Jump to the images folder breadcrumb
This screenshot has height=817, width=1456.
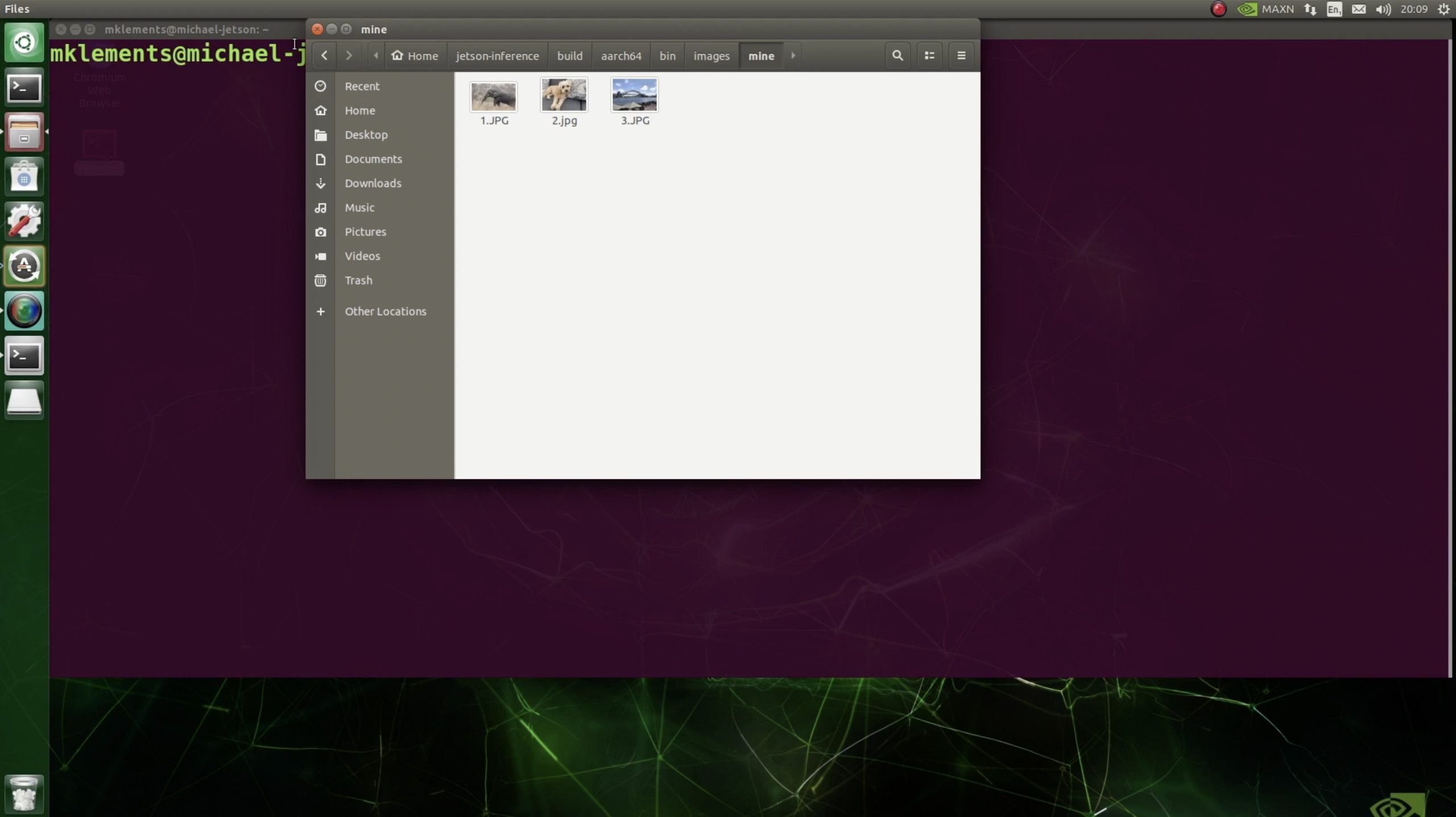711,56
